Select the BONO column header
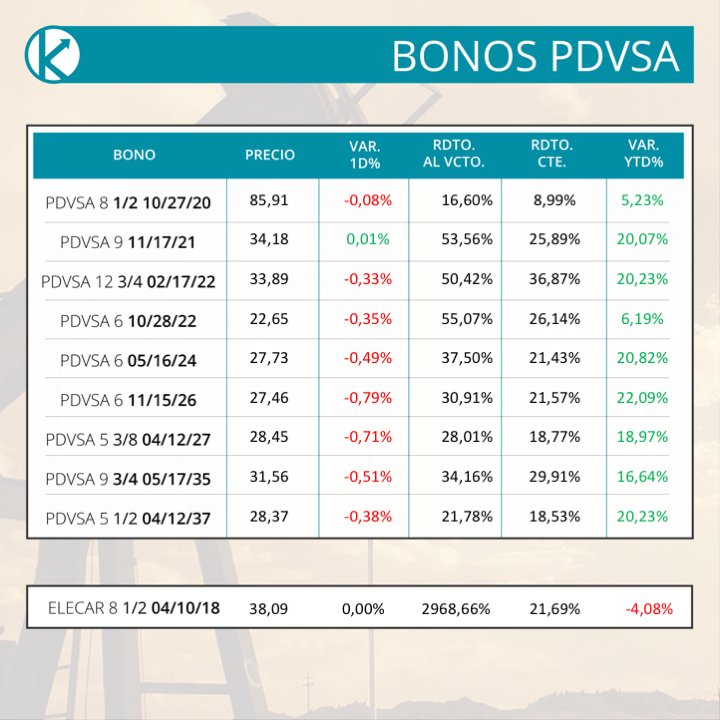 pos(134,155)
